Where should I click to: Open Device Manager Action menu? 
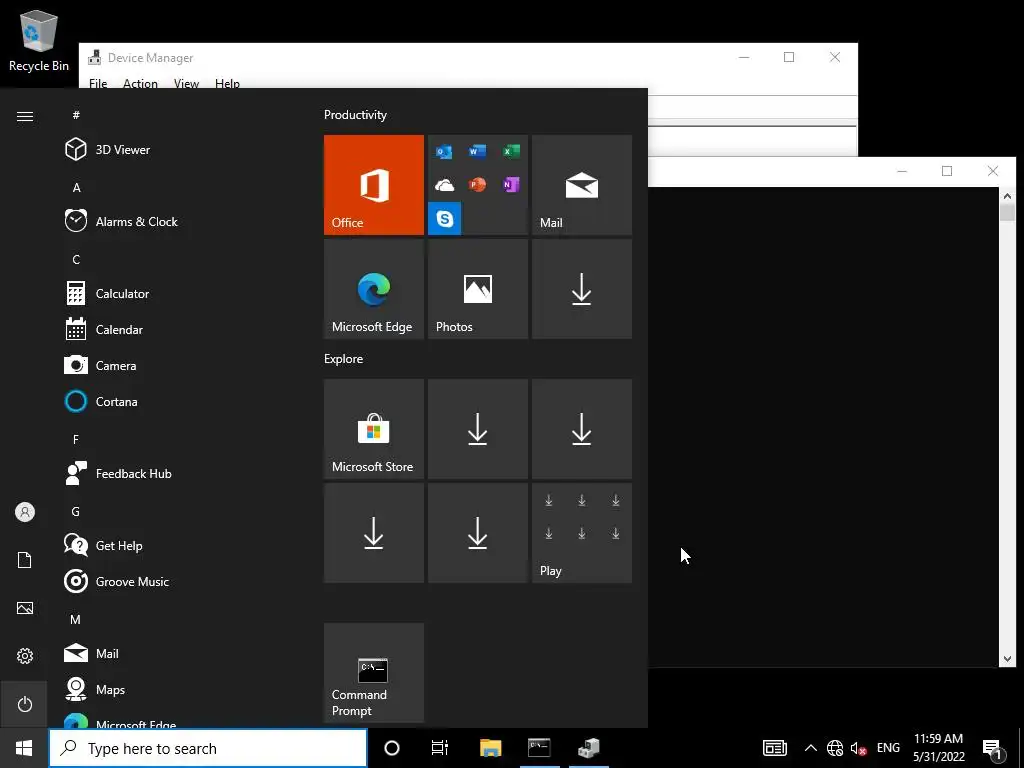coord(140,84)
